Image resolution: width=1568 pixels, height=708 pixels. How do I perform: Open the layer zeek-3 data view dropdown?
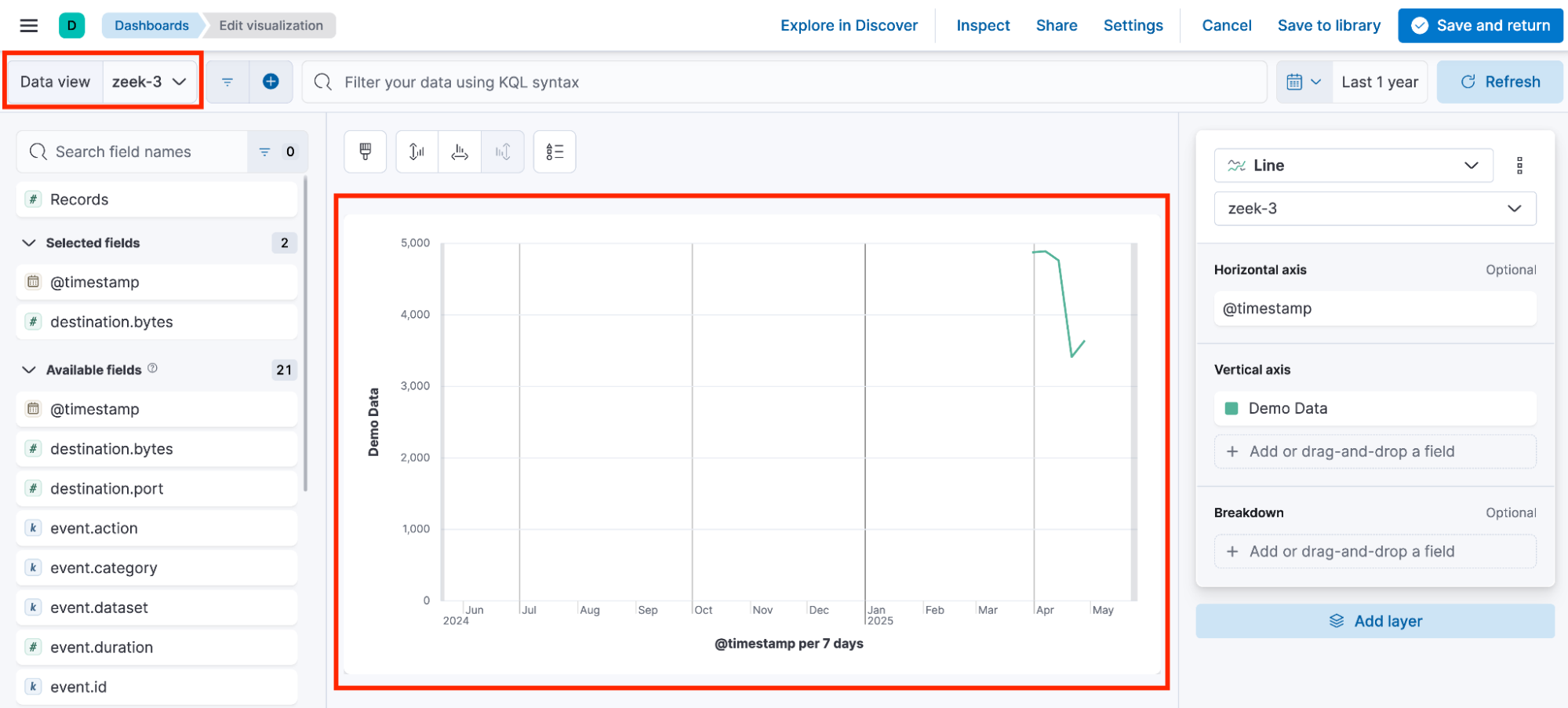pyautogui.click(x=1374, y=209)
